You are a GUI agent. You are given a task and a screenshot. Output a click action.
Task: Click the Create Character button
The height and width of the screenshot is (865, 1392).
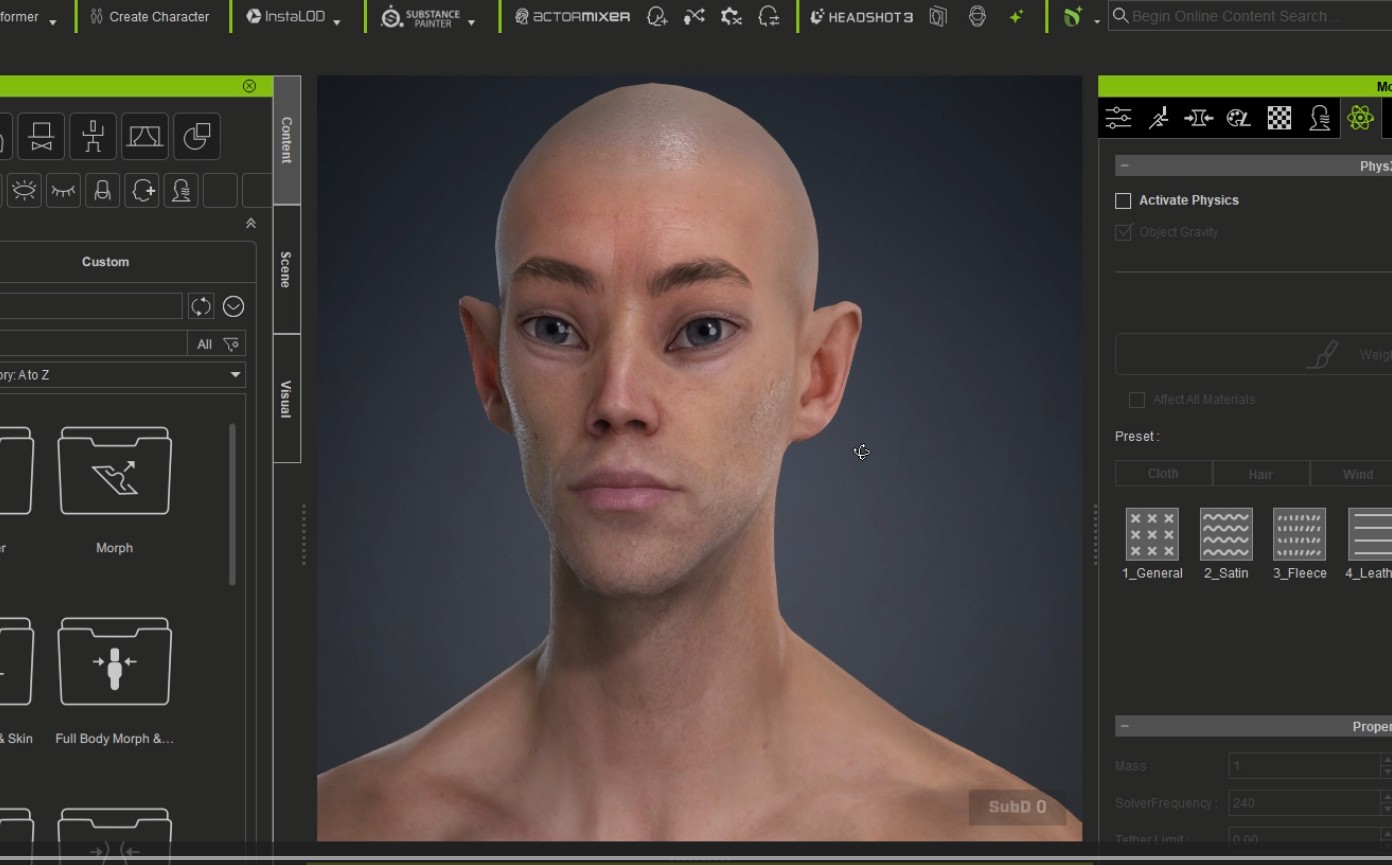pyautogui.click(x=149, y=17)
